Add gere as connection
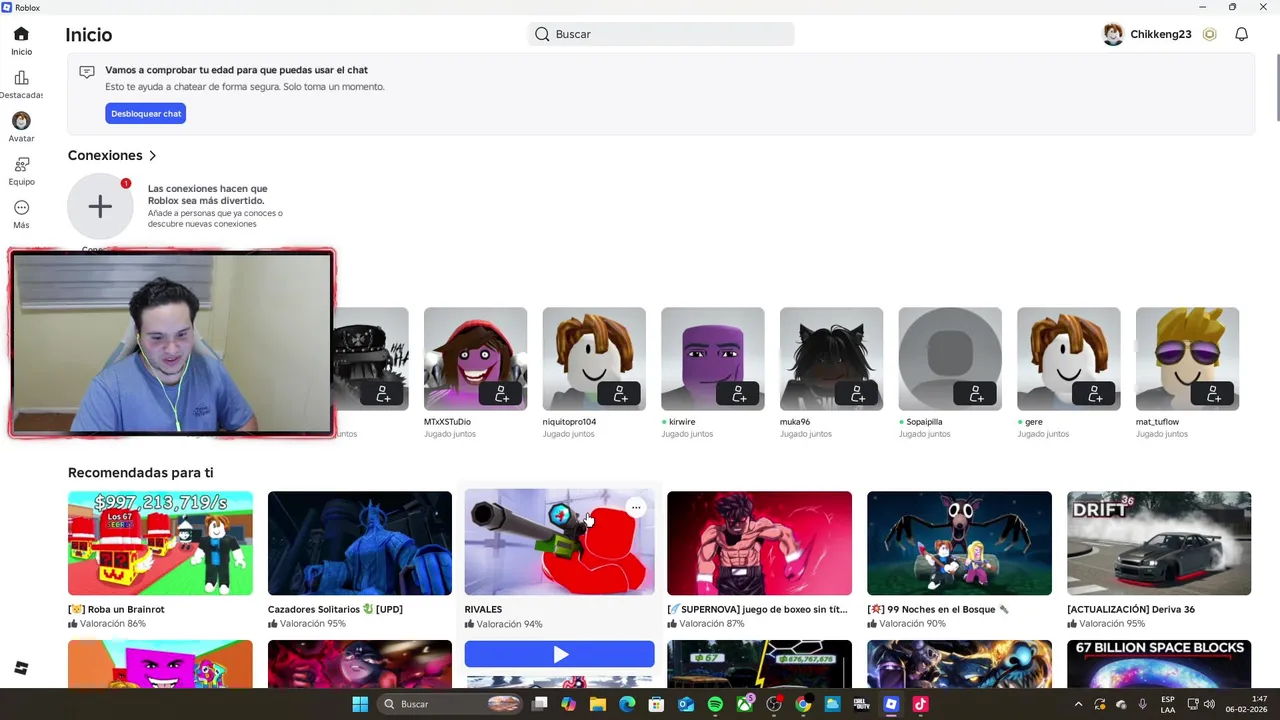The height and width of the screenshot is (720, 1280). pos(1095,394)
